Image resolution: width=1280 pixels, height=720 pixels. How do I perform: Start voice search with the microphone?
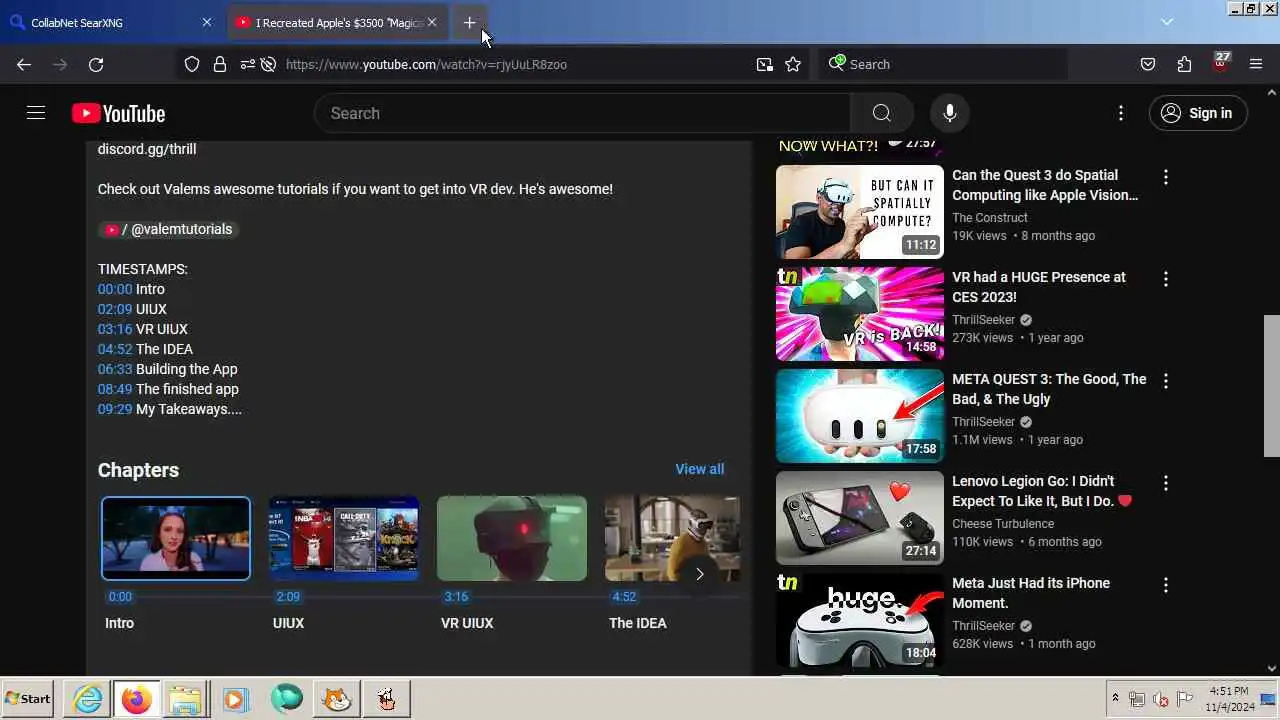(x=949, y=113)
